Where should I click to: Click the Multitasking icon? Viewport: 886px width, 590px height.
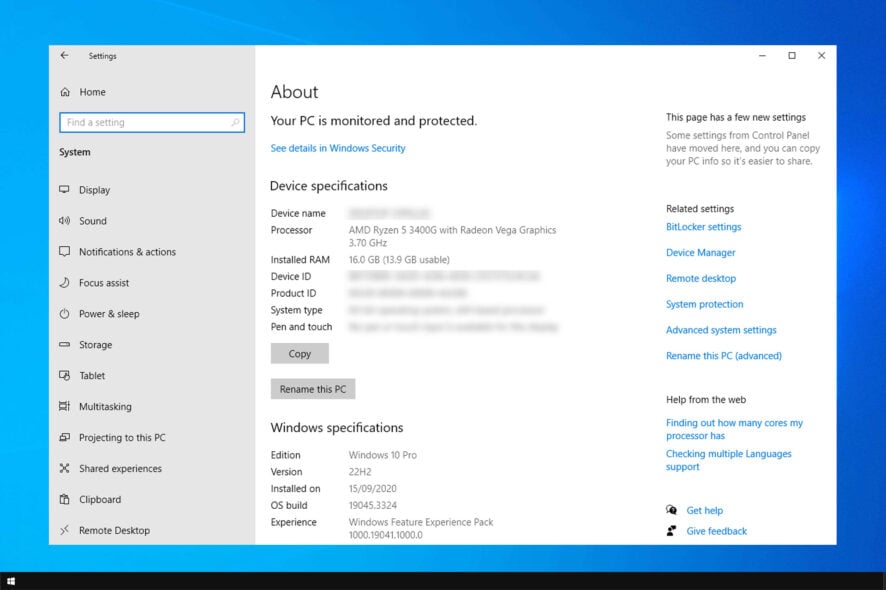coord(64,406)
